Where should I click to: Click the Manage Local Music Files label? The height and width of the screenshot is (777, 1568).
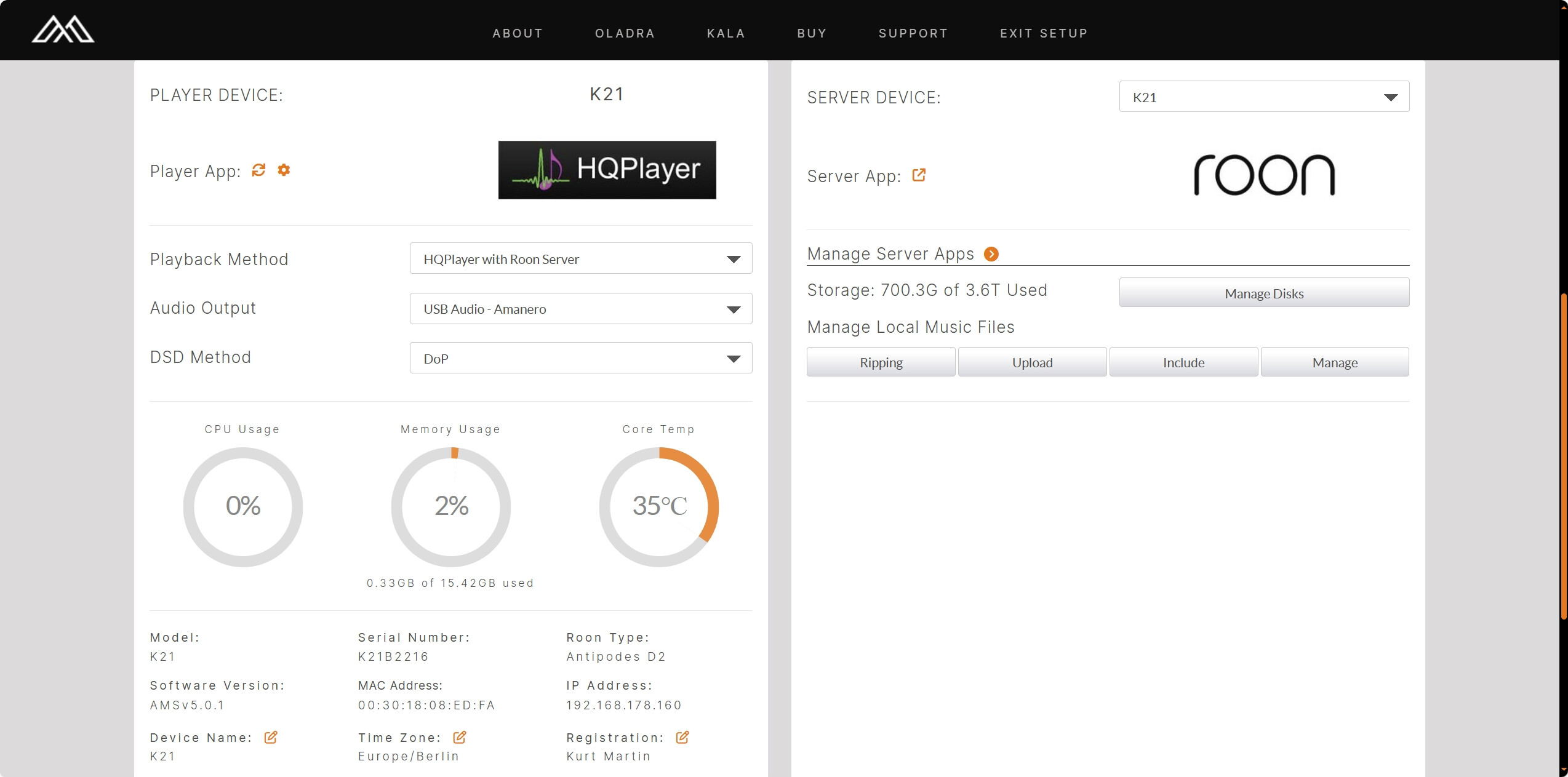coord(911,327)
